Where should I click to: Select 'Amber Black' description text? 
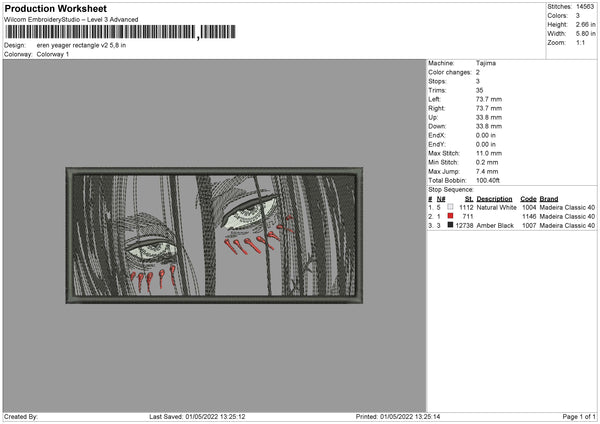pyautogui.click(x=495, y=226)
